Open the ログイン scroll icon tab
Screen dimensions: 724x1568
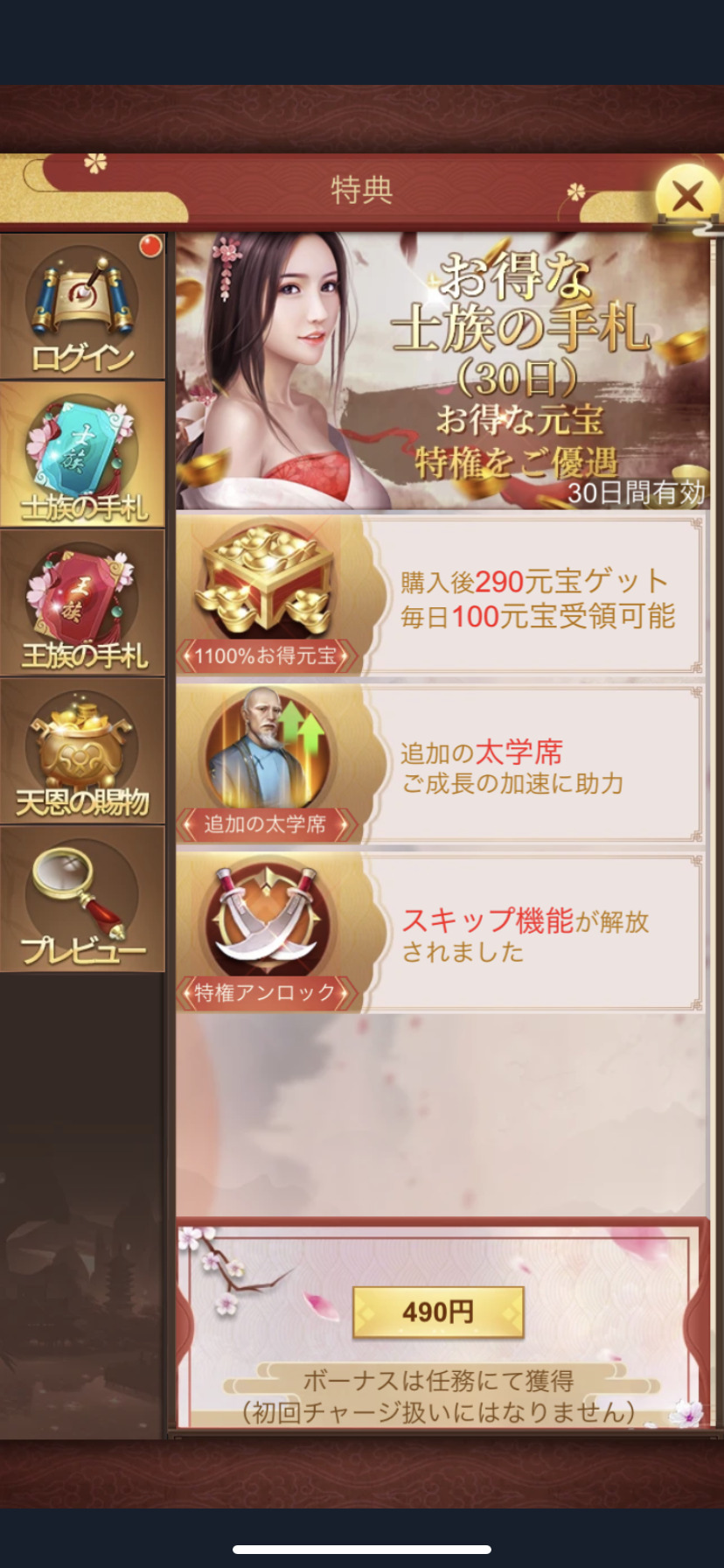coord(82,306)
